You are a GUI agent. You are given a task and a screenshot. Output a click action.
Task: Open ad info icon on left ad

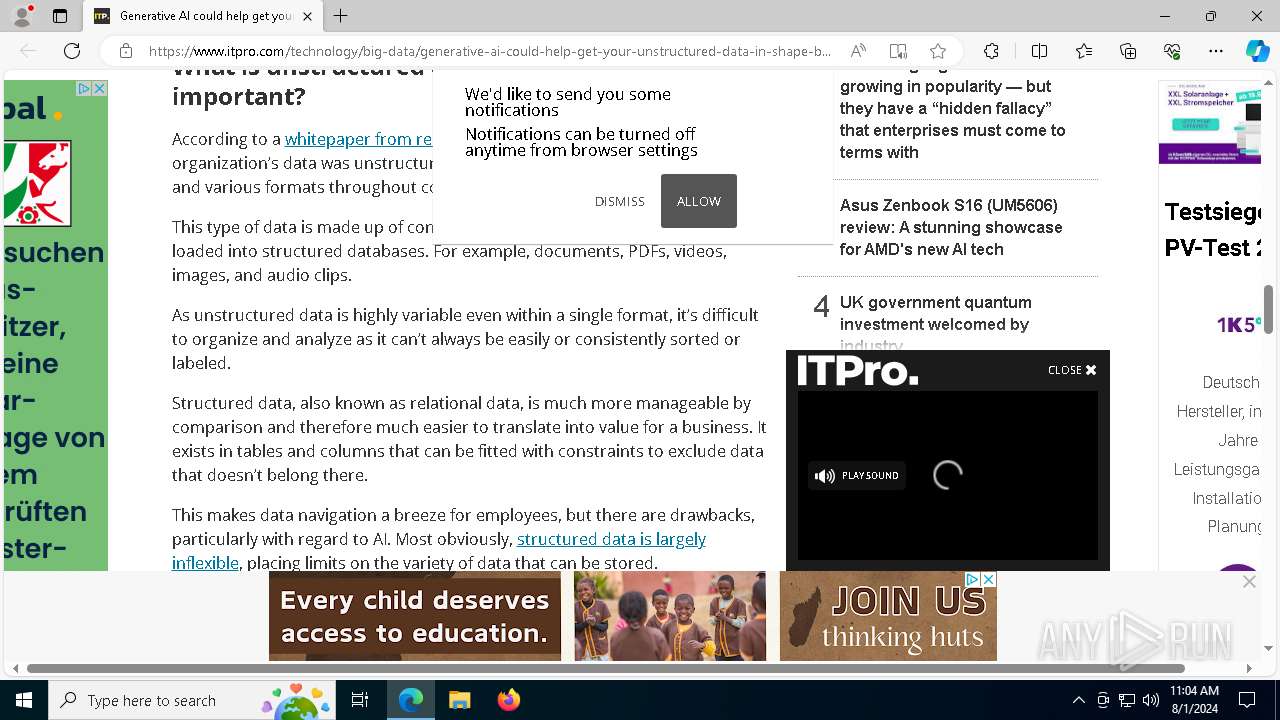click(85, 89)
